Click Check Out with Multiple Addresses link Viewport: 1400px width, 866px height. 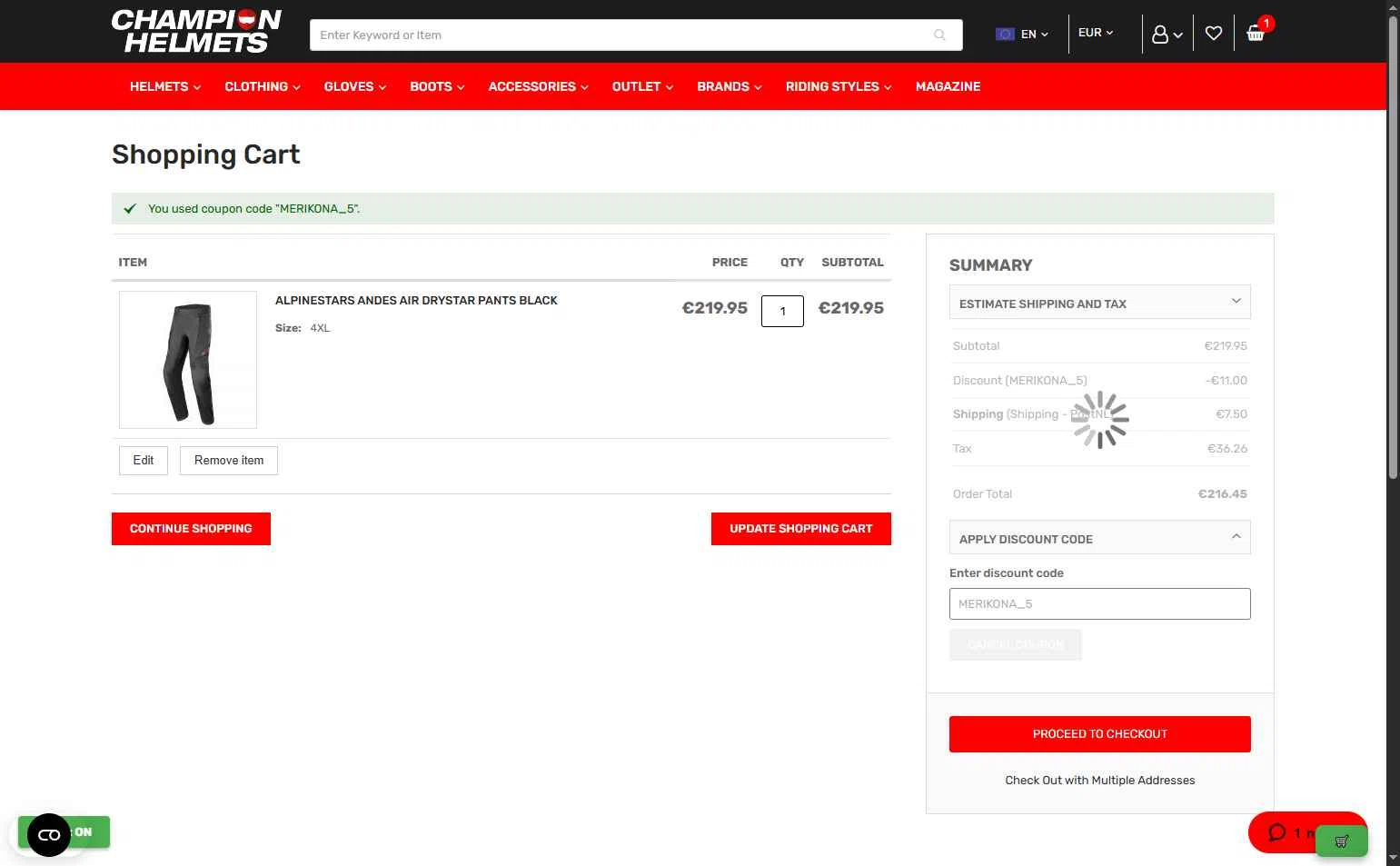coord(1100,781)
